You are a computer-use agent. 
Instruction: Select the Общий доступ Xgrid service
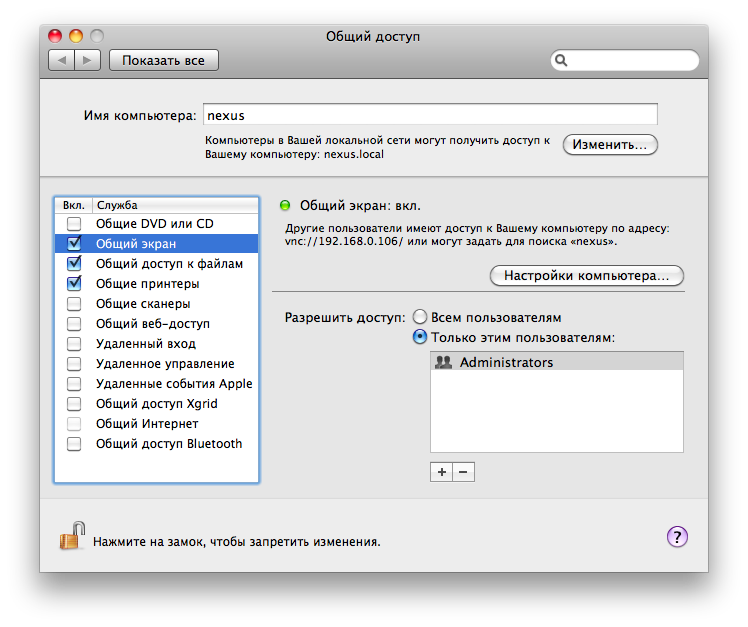(156, 404)
